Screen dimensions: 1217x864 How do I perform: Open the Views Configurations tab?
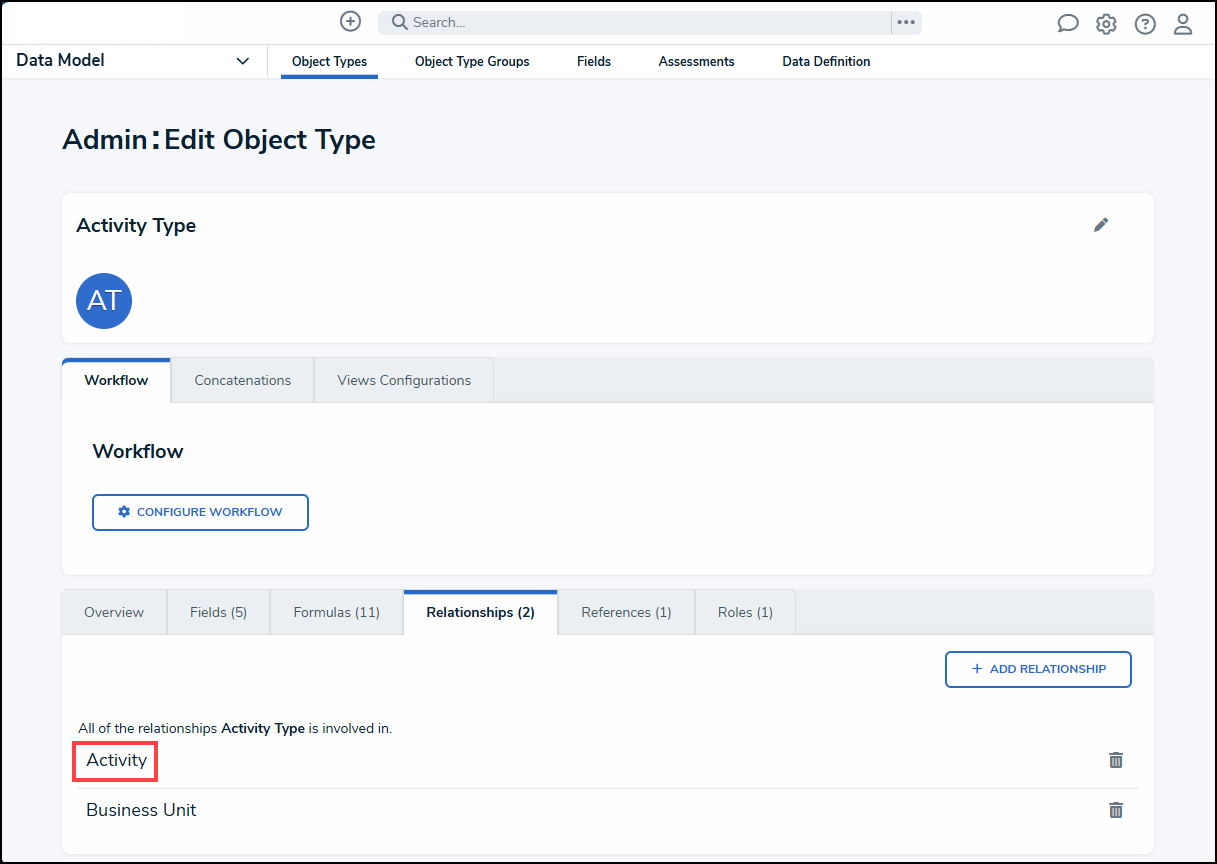point(404,380)
